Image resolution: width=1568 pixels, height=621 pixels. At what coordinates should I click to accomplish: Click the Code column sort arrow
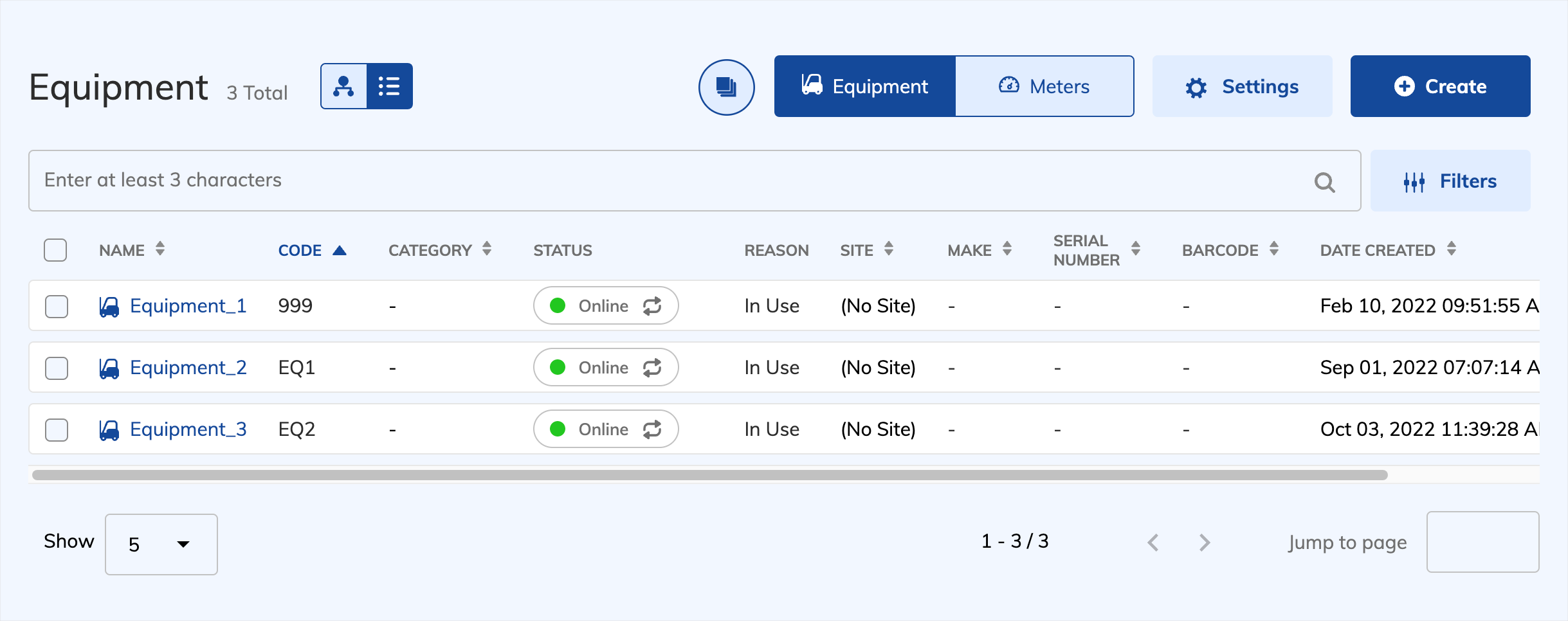tap(340, 250)
